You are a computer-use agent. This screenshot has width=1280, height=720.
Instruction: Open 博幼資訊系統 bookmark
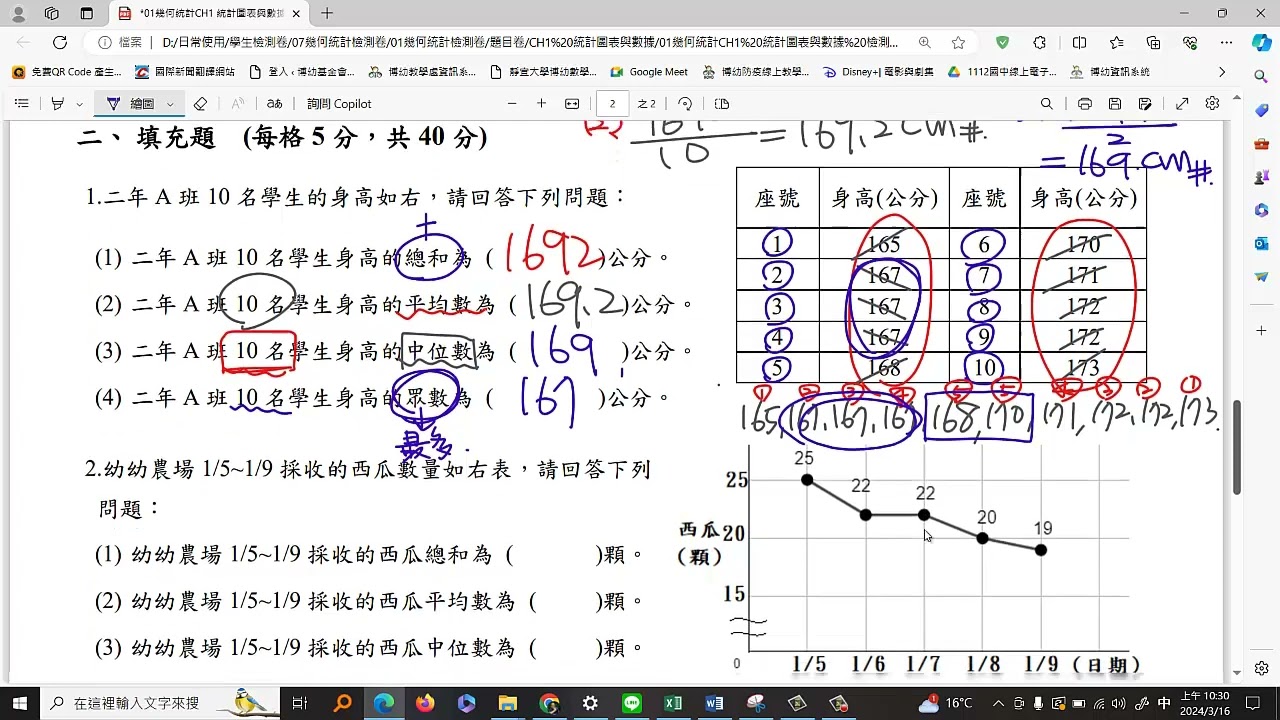tap(1110, 72)
